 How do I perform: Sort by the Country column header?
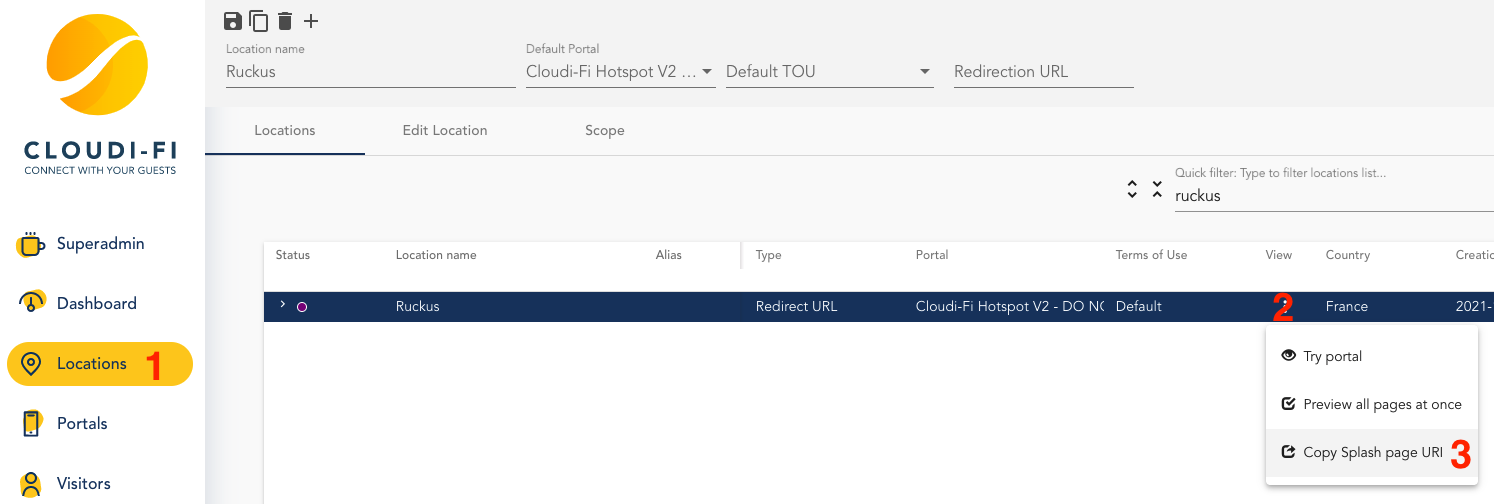click(1348, 255)
